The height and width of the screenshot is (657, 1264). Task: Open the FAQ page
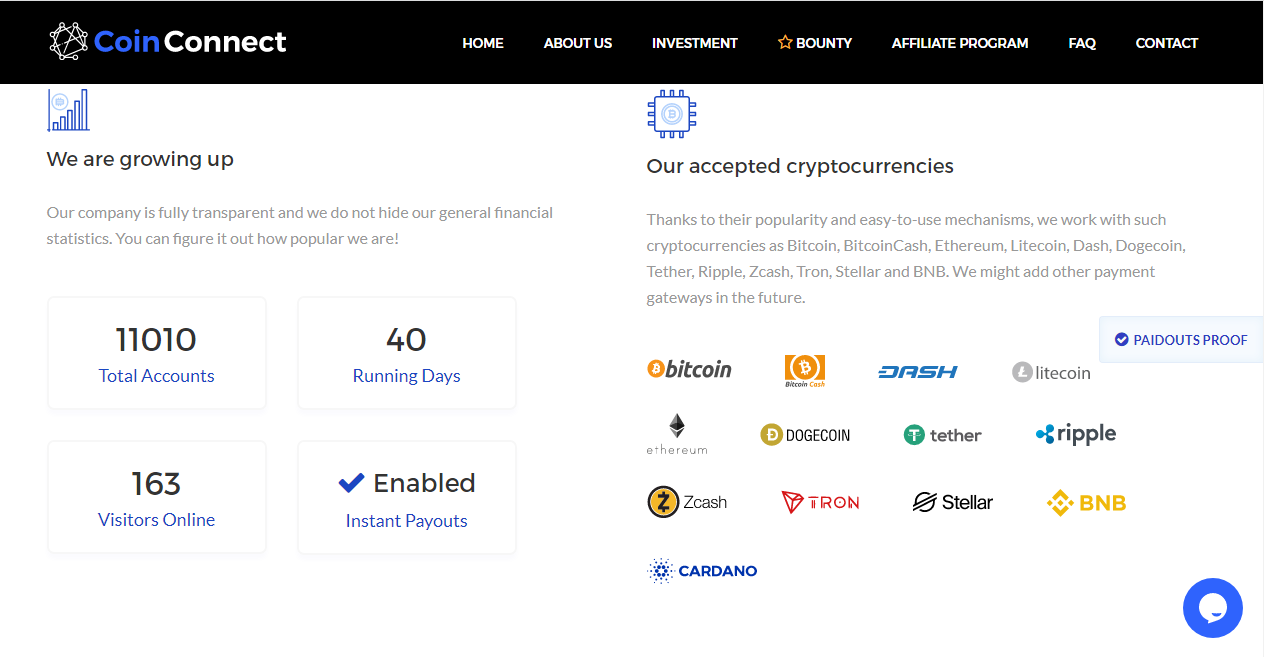point(1082,43)
